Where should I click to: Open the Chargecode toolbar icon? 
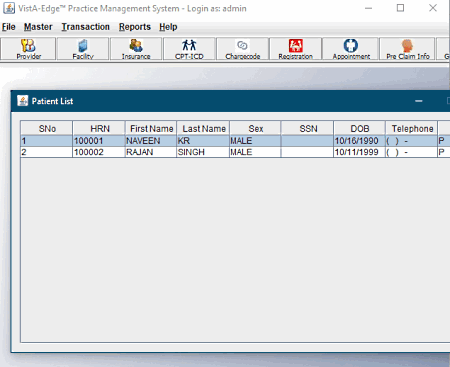242,49
